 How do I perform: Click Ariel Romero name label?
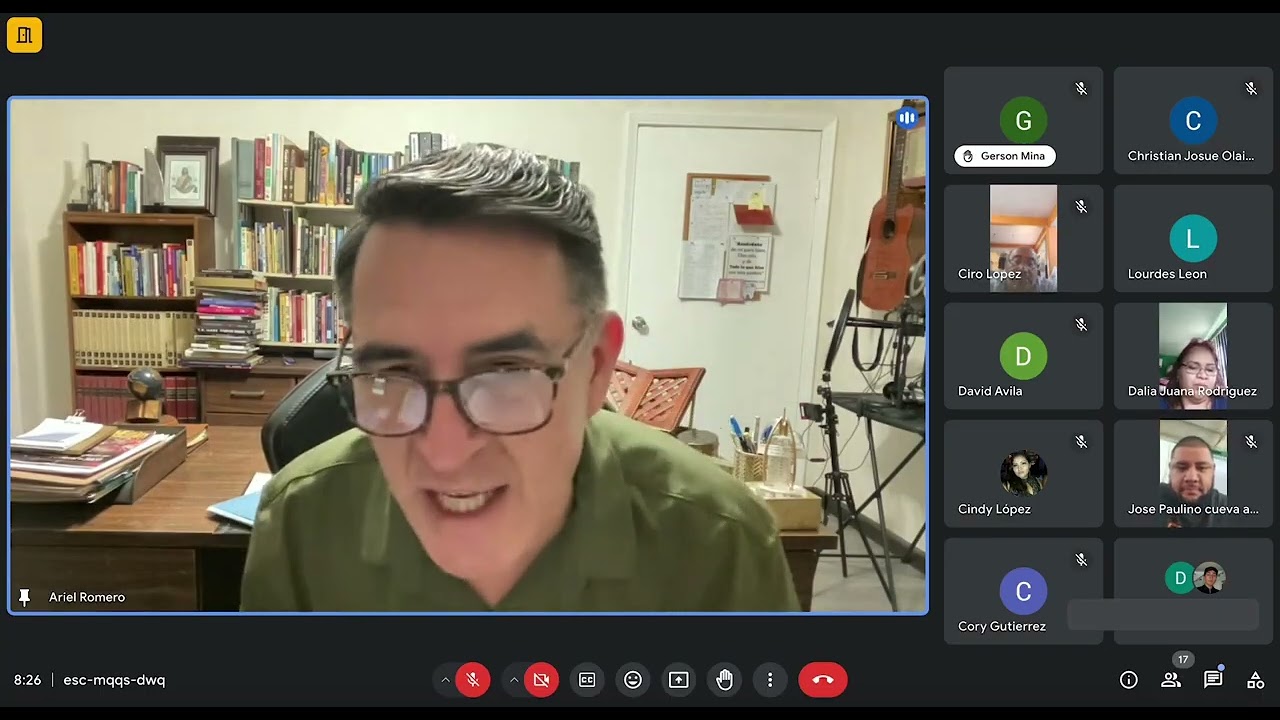coord(87,597)
